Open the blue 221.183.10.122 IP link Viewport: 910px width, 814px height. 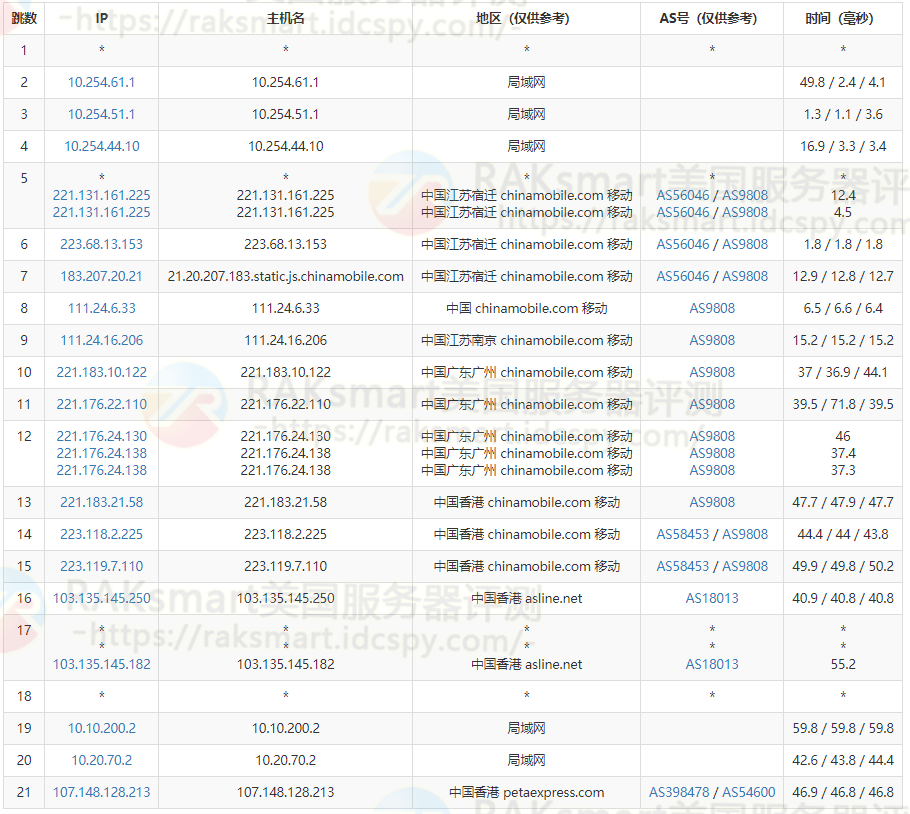coord(101,372)
